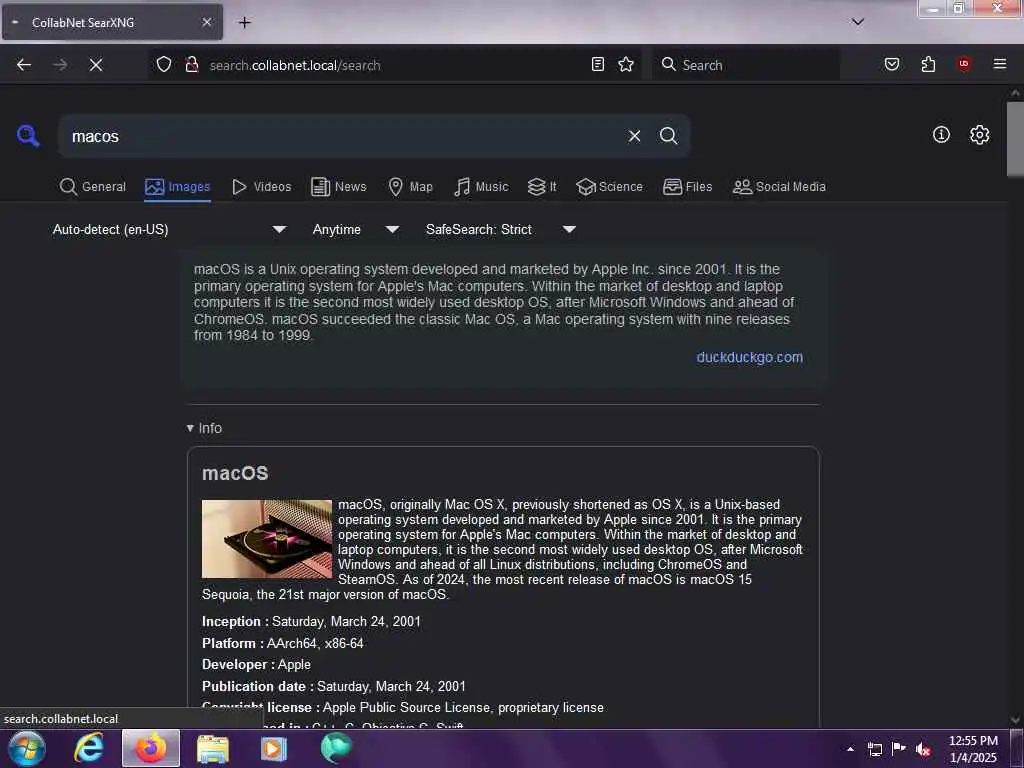Image resolution: width=1024 pixels, height=768 pixels.
Task: Show hidden tray icons arrow
Action: (850, 749)
